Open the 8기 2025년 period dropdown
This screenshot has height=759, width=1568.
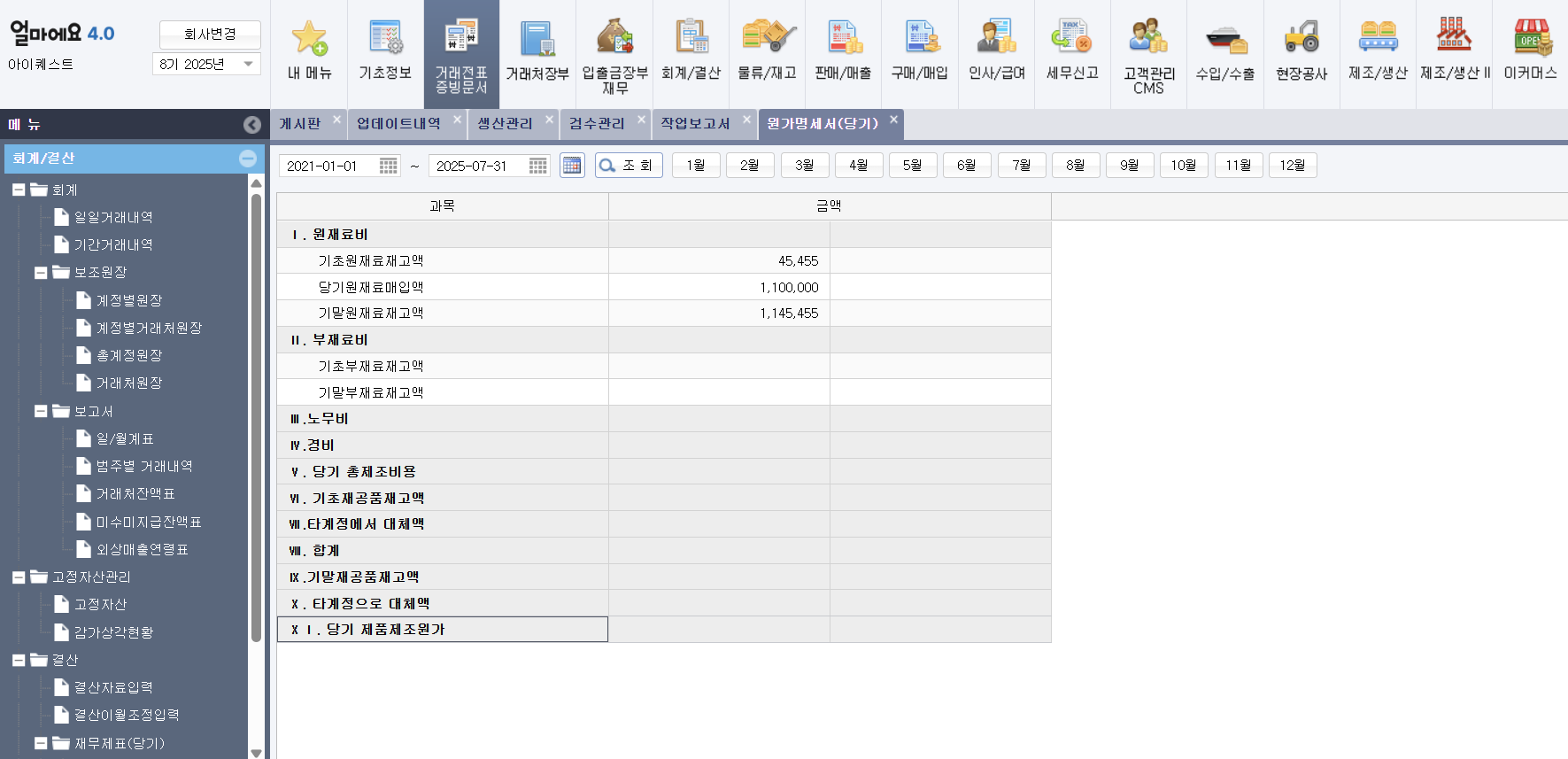tap(206, 64)
